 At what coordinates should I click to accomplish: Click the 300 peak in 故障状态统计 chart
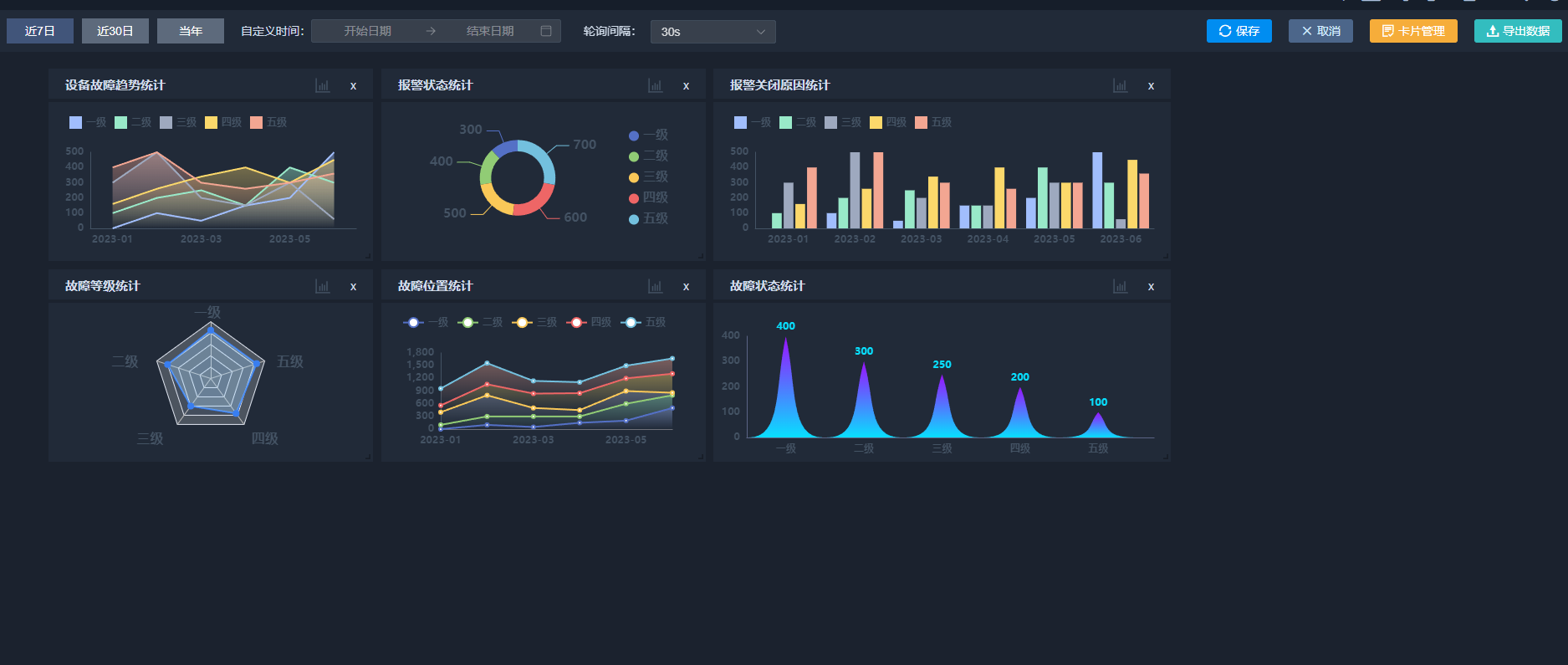click(864, 400)
